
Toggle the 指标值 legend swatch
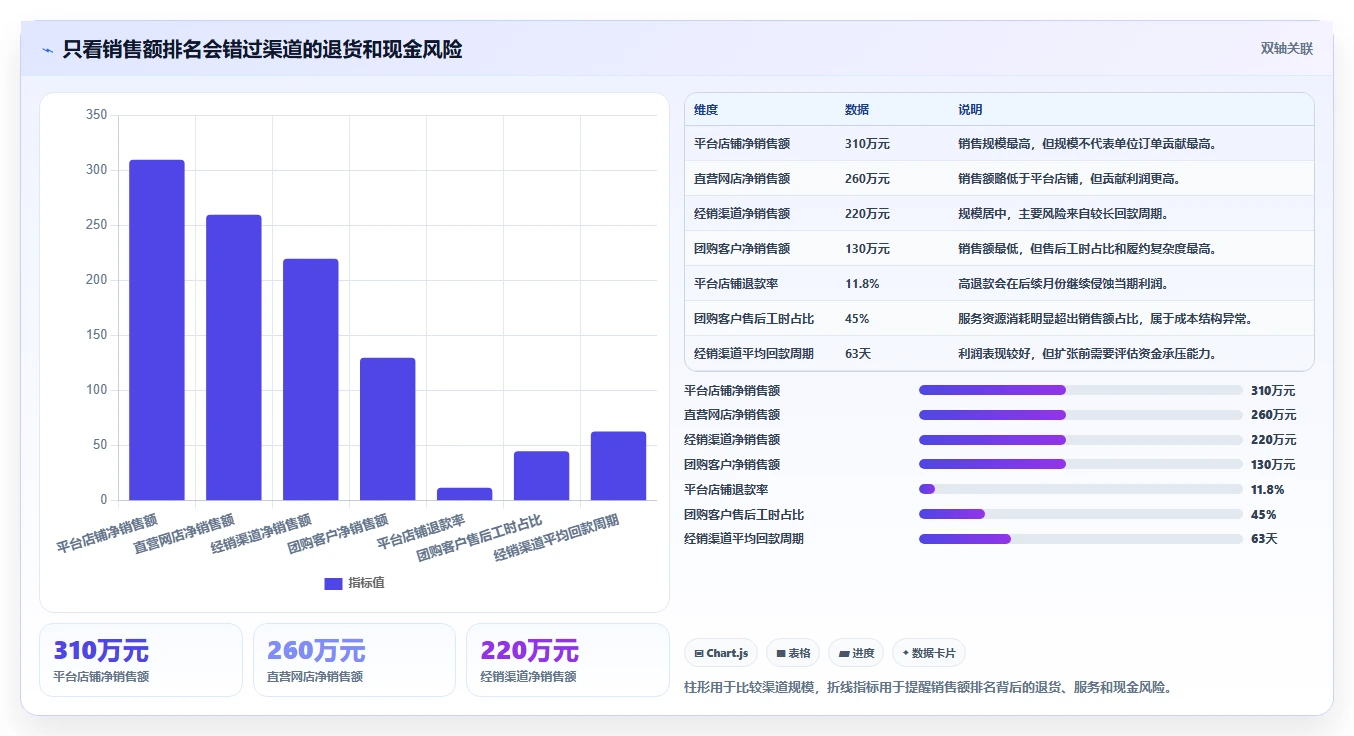333,583
